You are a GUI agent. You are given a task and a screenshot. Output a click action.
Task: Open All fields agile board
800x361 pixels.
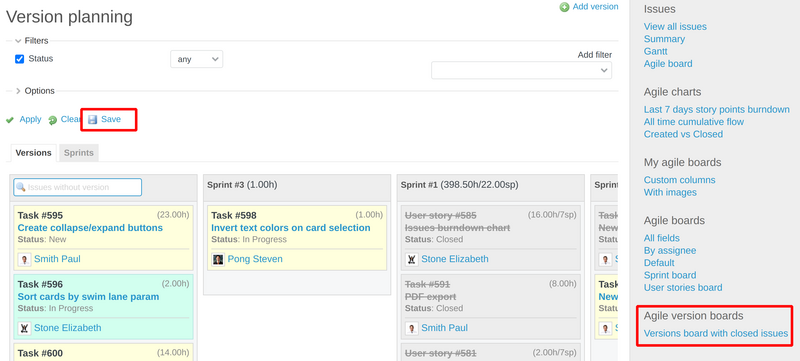[662, 238]
